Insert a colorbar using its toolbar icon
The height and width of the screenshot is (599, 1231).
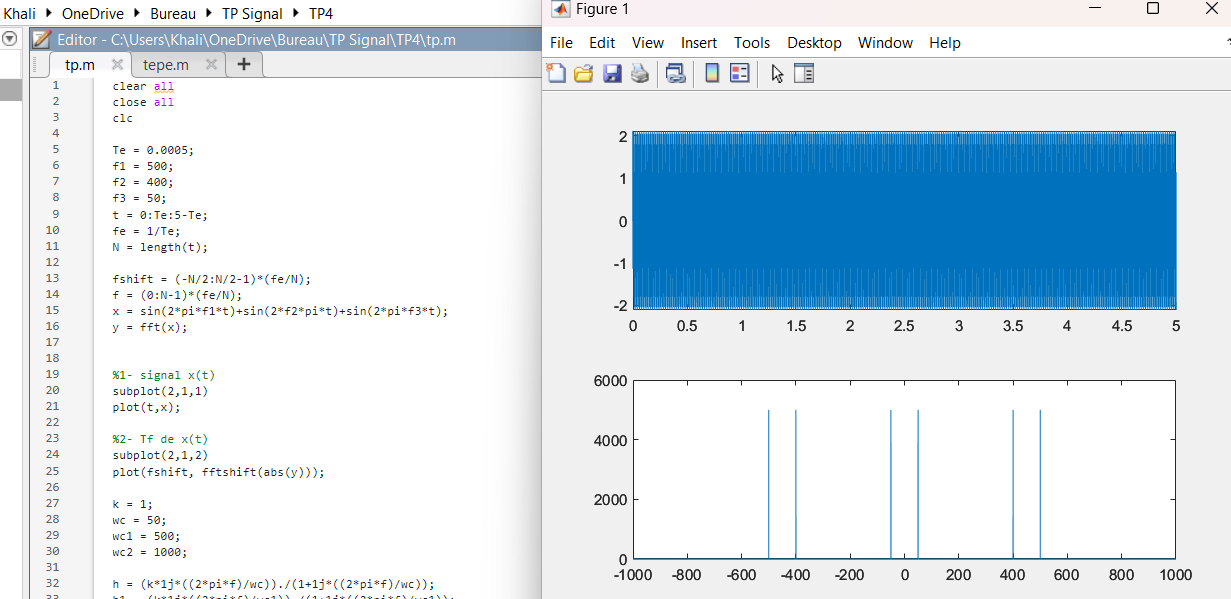tap(711, 72)
